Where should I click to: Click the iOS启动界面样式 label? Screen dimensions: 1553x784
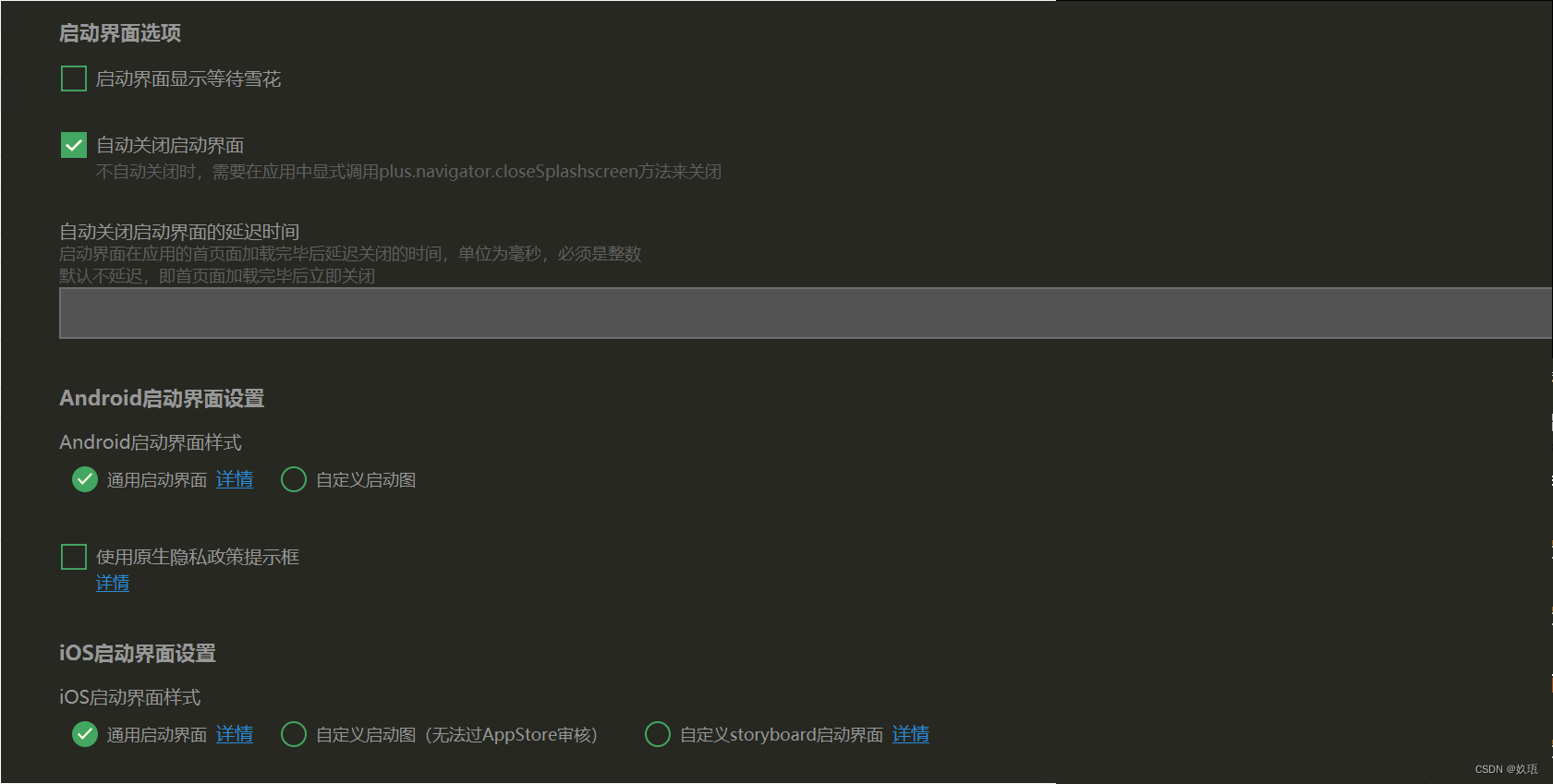click(130, 697)
